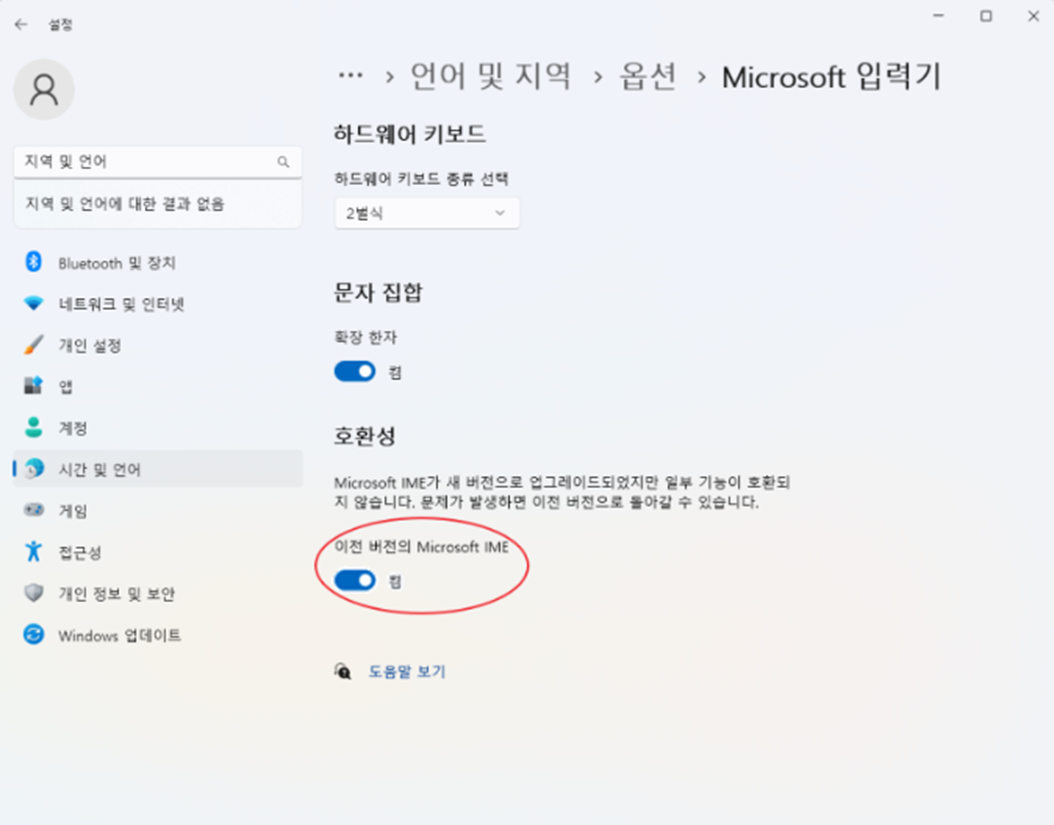
Task: Navigate to 옵션 breadcrumb
Action: coord(647,76)
